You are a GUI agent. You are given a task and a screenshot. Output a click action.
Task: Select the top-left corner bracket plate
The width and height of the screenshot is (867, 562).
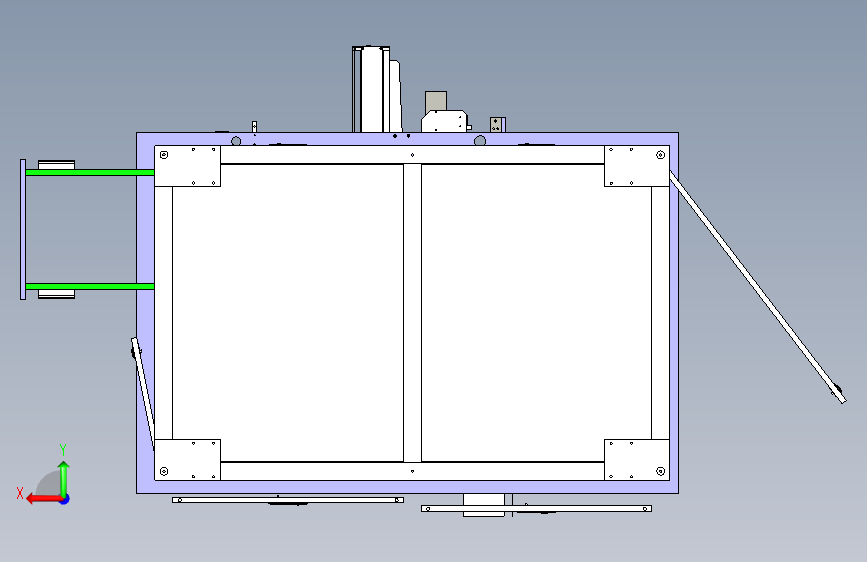(187, 166)
